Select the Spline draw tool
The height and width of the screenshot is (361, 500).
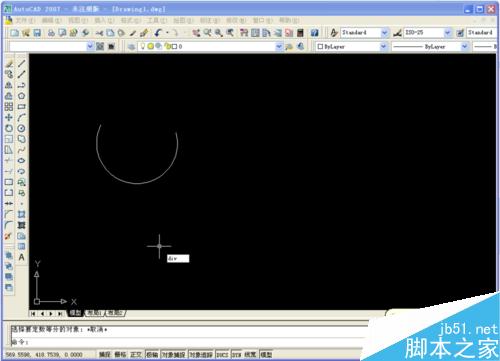22,150
